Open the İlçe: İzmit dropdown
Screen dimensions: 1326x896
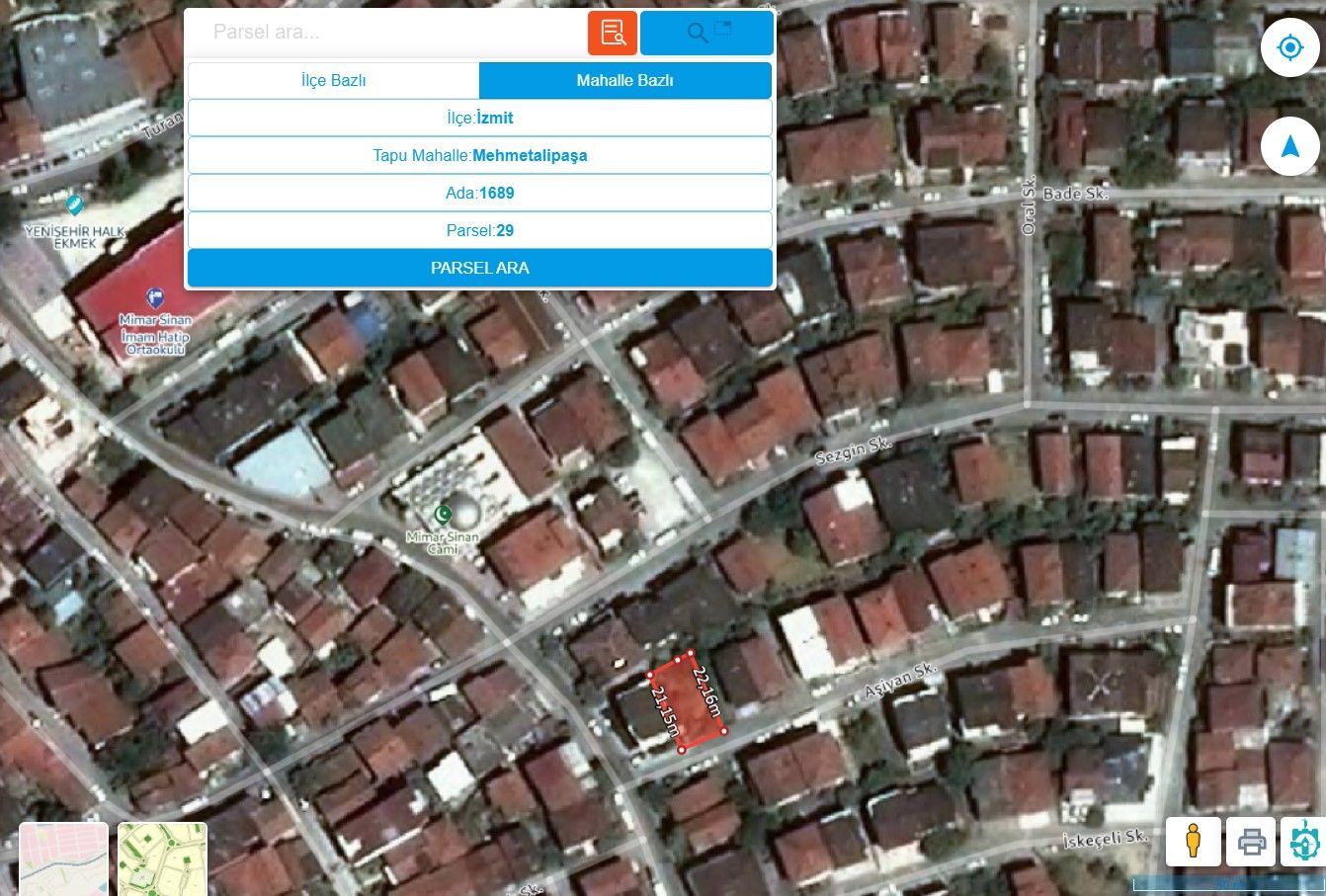pyautogui.click(x=479, y=118)
